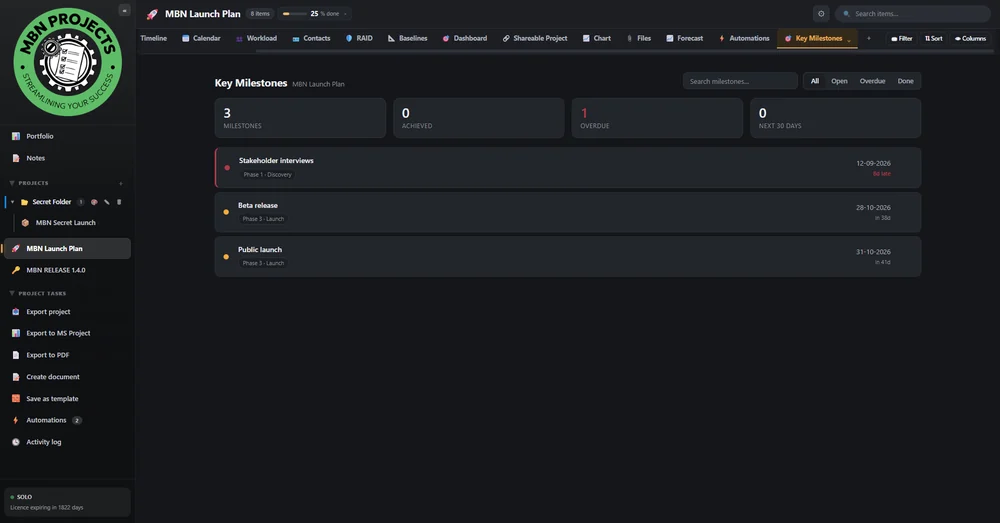Click the rocket icon beside the project title
Image resolution: width=1000 pixels, height=523 pixels.
[152, 13]
